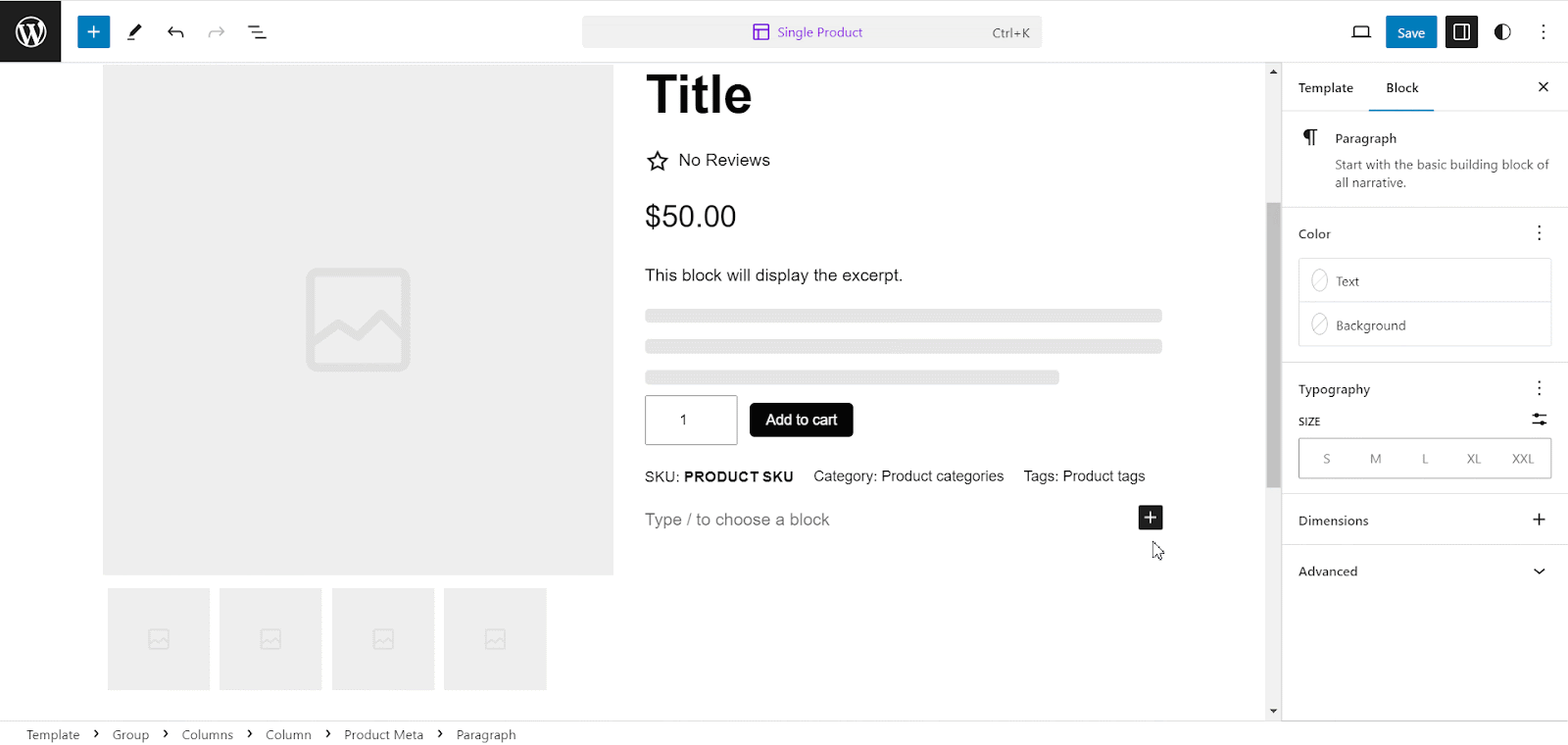Click the WordPress logo icon
Viewport: 1568px width, 745px height.
click(x=30, y=31)
